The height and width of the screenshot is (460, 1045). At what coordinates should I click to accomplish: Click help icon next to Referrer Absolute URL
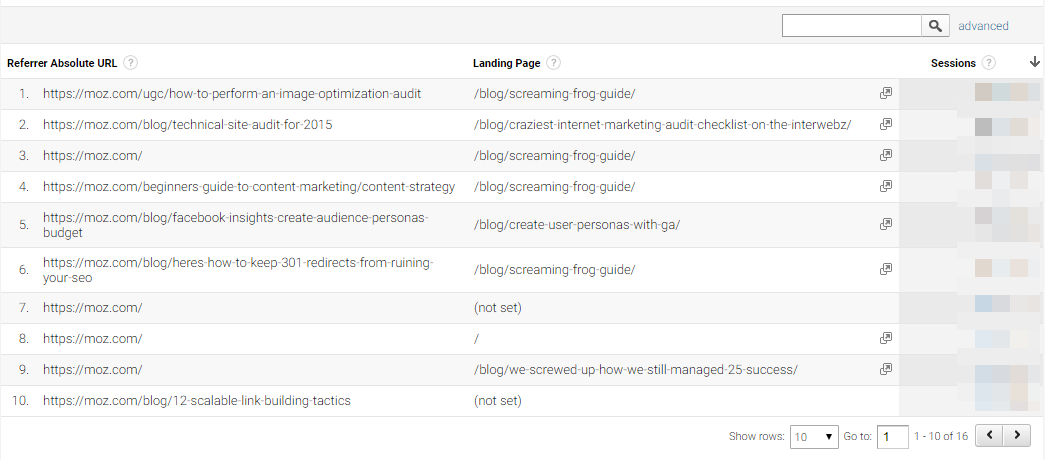point(130,63)
